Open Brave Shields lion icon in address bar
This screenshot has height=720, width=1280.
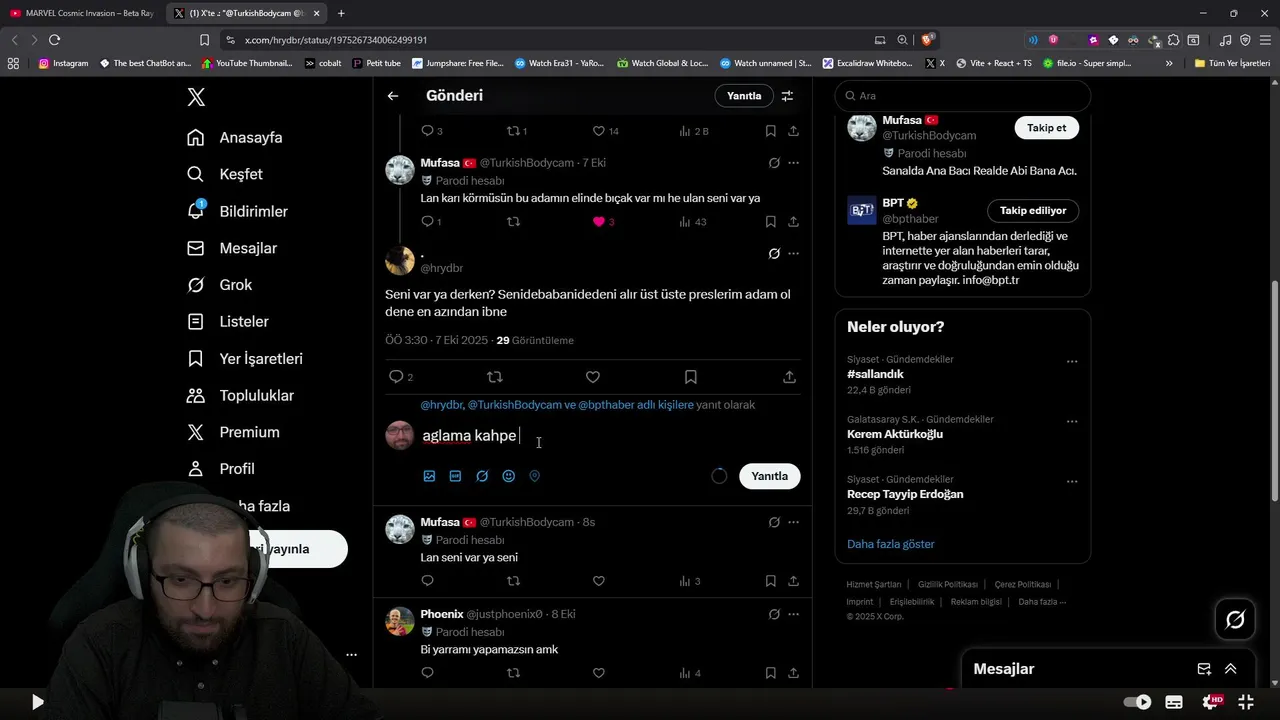click(928, 40)
